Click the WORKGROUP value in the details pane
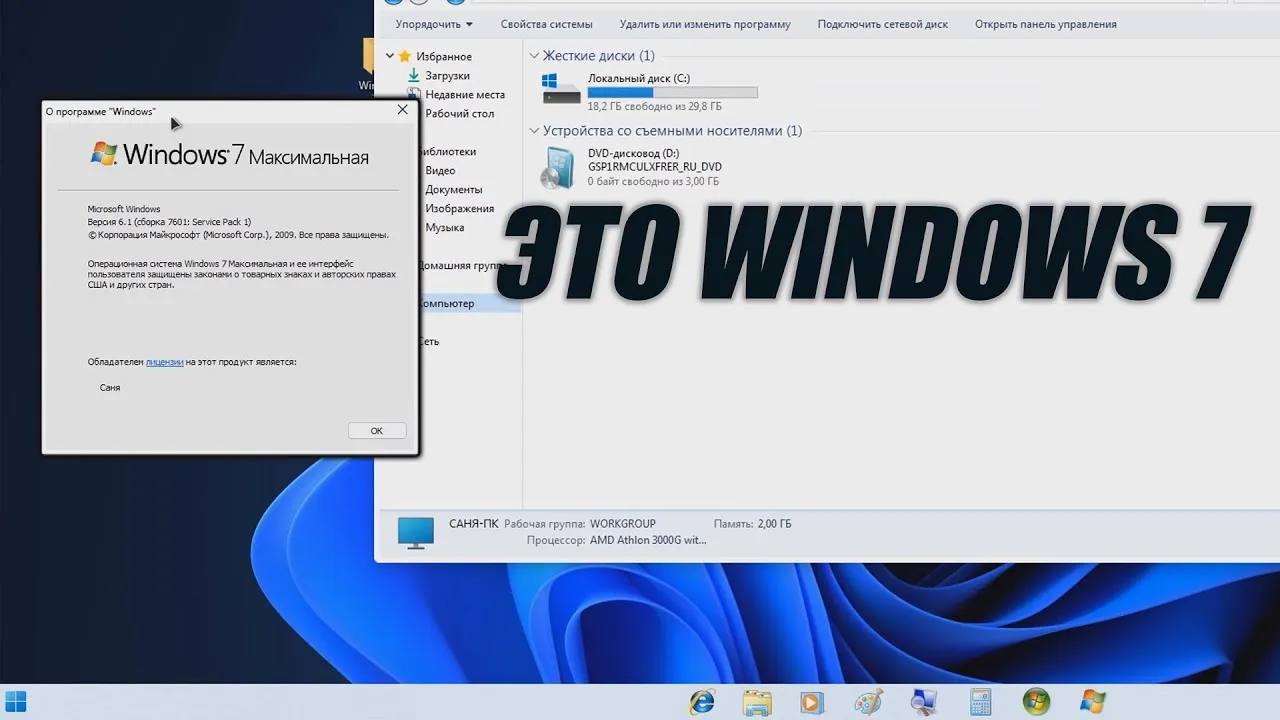This screenshot has width=1280, height=720. click(x=623, y=524)
